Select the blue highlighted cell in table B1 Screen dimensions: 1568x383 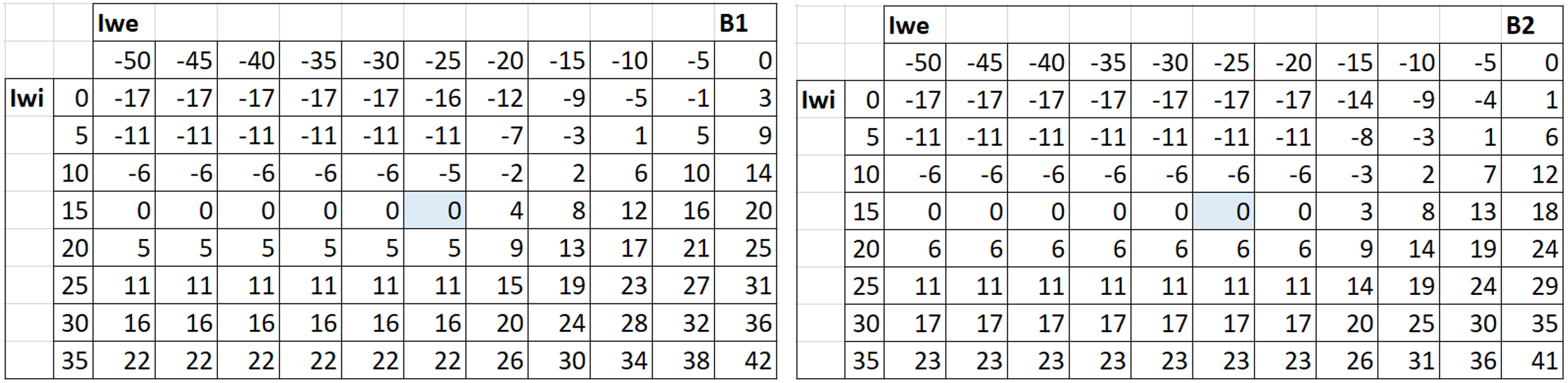tap(435, 210)
